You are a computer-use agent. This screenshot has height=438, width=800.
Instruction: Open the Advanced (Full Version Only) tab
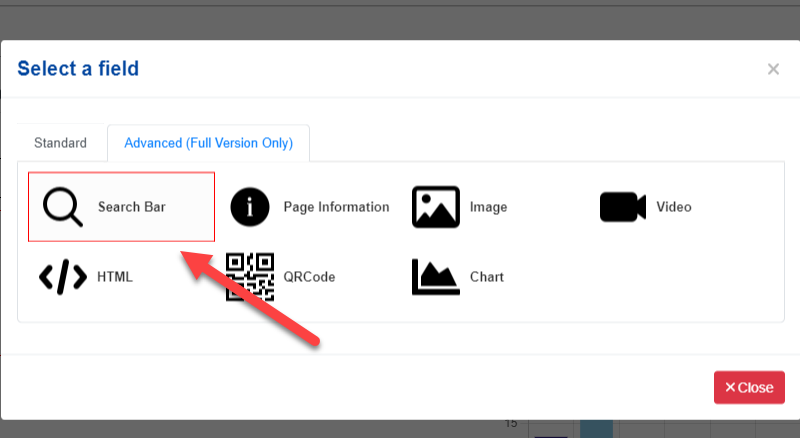tap(209, 143)
